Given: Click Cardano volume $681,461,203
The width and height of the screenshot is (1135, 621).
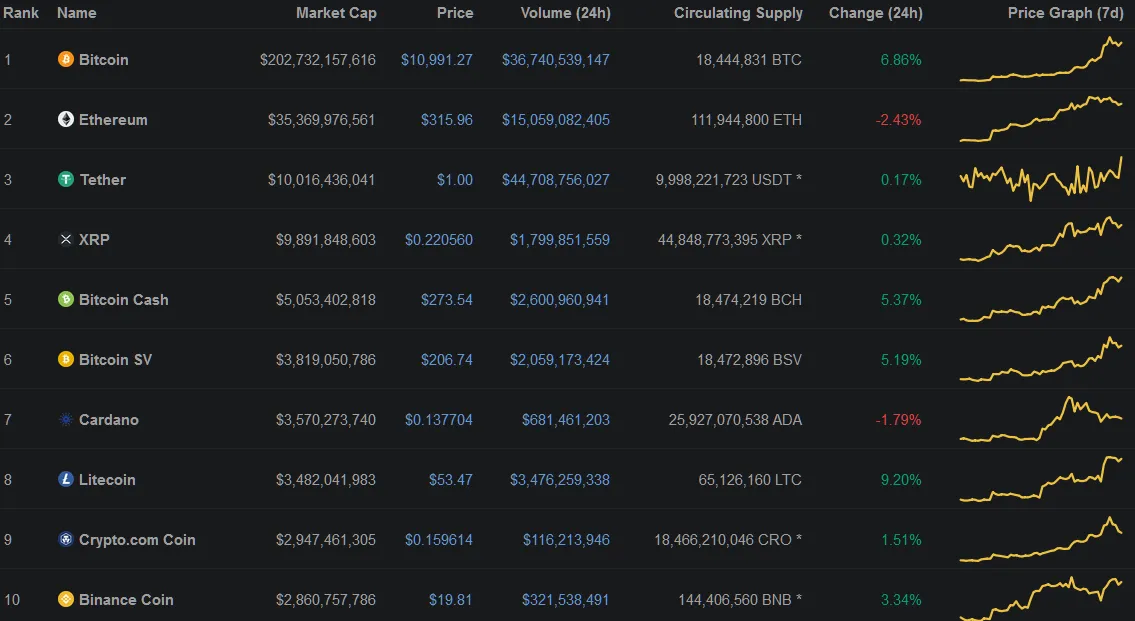Looking at the screenshot, I should point(566,421).
